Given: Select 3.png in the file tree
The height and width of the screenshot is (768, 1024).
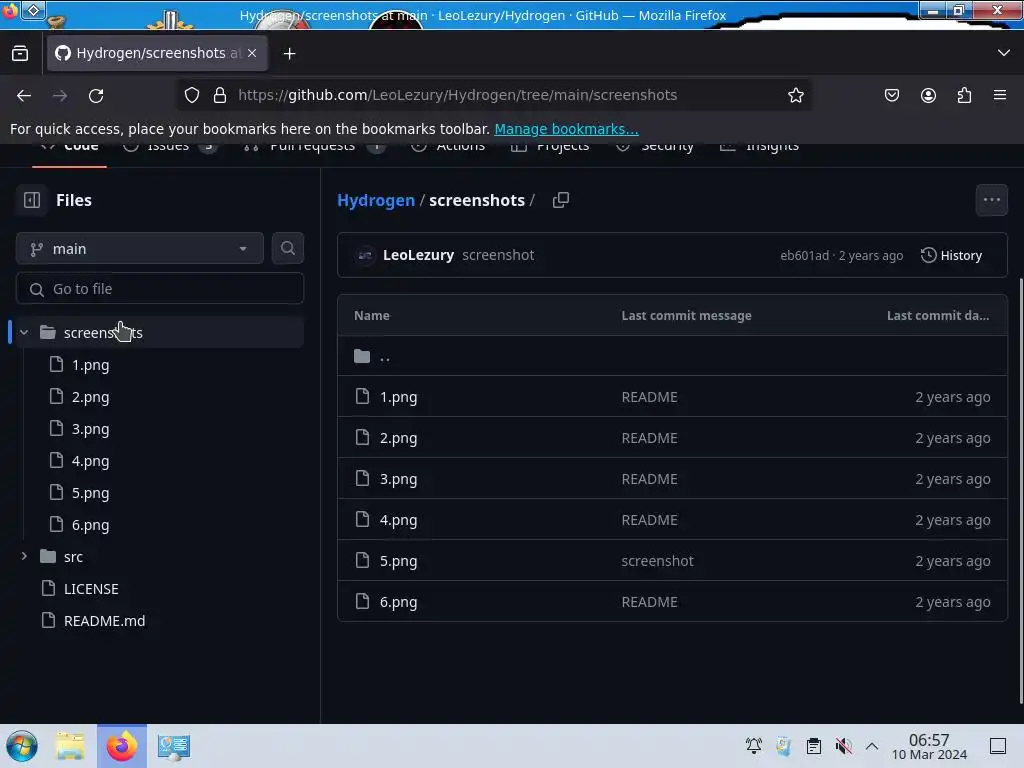Looking at the screenshot, I should click(x=90, y=429).
